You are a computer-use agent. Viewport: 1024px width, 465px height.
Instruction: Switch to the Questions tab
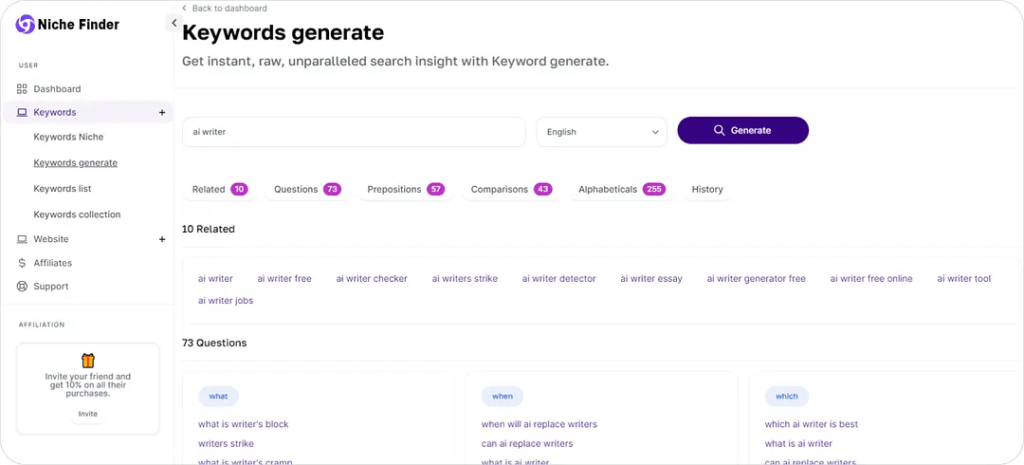[x=306, y=189]
